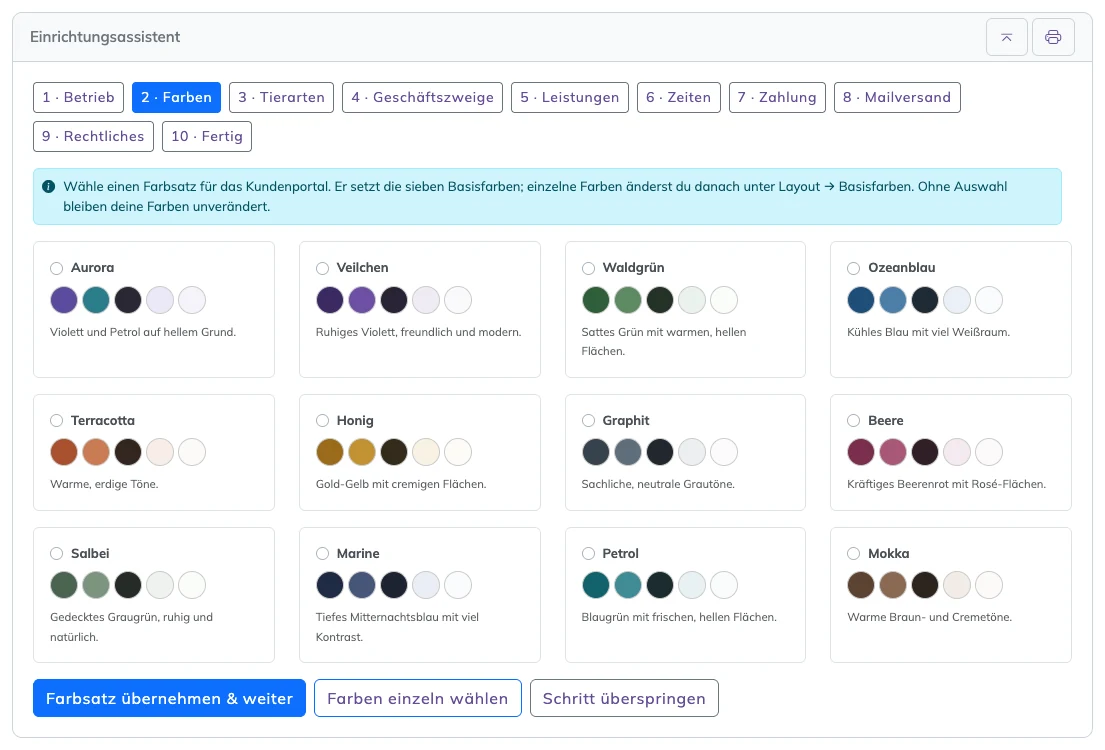Choose the Honig color set radio
This screenshot has width=1105, height=750.
[322, 420]
